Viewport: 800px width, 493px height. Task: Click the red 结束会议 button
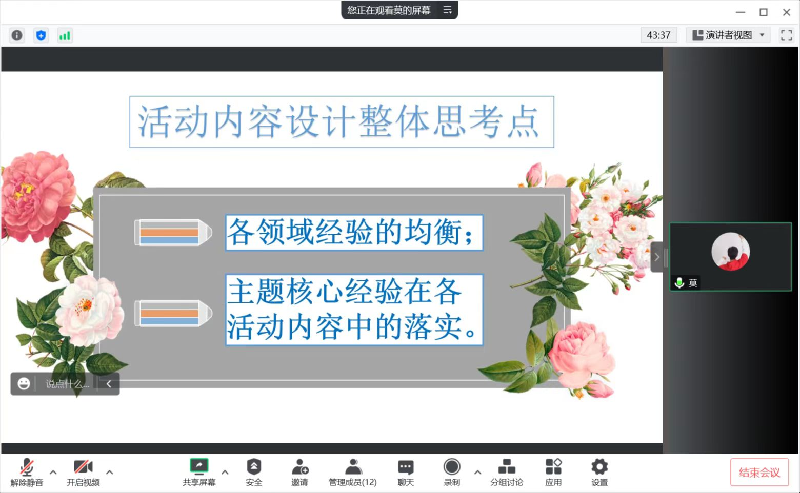[x=759, y=472]
